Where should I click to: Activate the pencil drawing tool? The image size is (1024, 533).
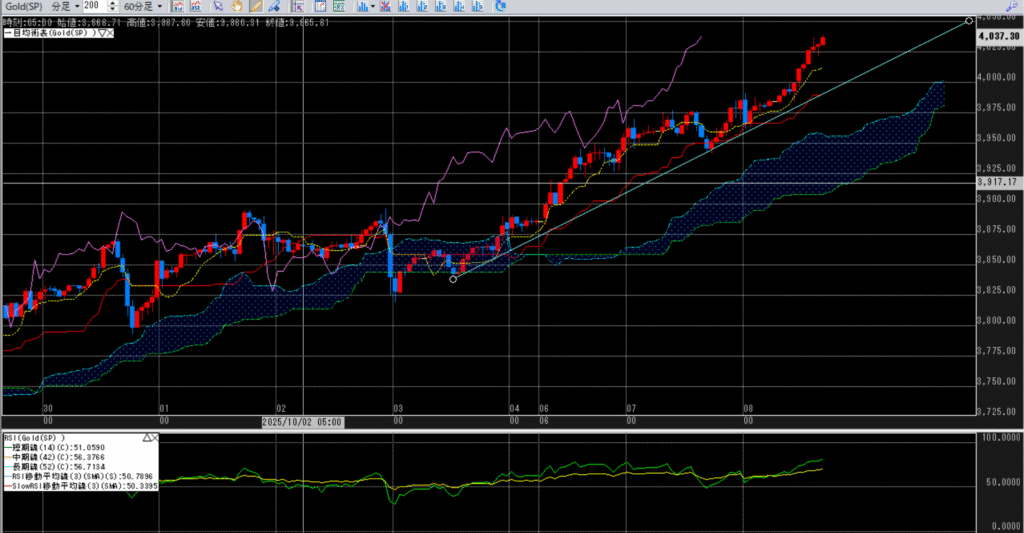click(256, 6)
